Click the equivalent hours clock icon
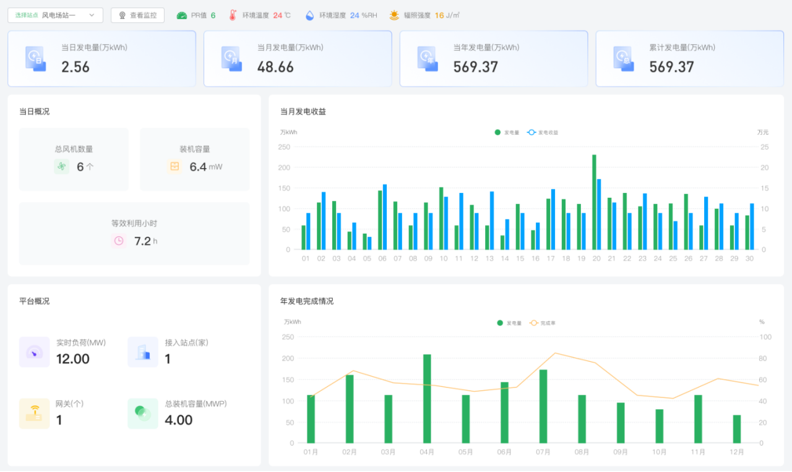 click(x=119, y=241)
